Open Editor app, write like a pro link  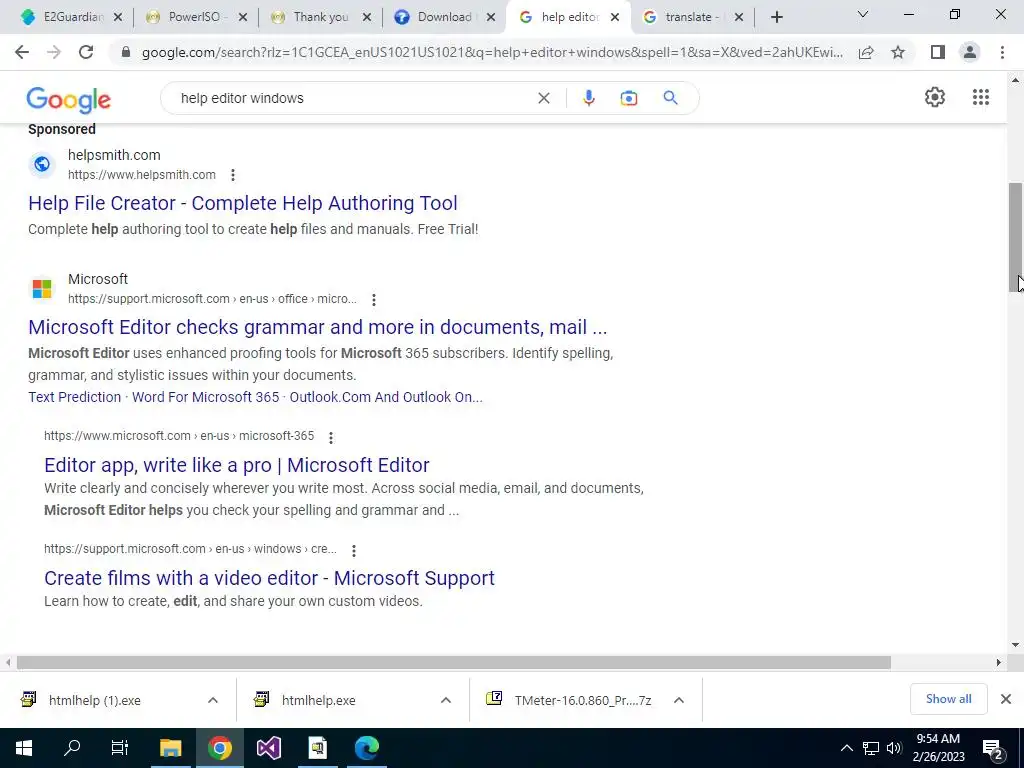[x=236, y=465]
